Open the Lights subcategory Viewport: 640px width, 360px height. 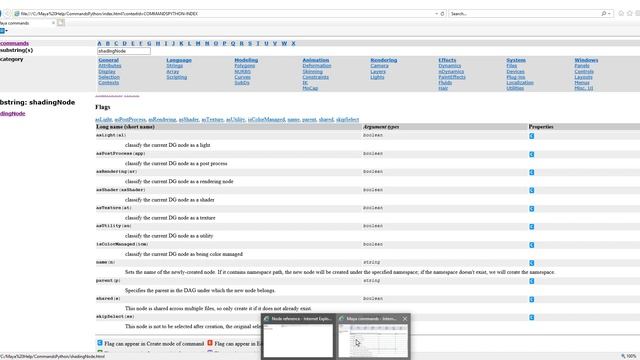click(377, 77)
